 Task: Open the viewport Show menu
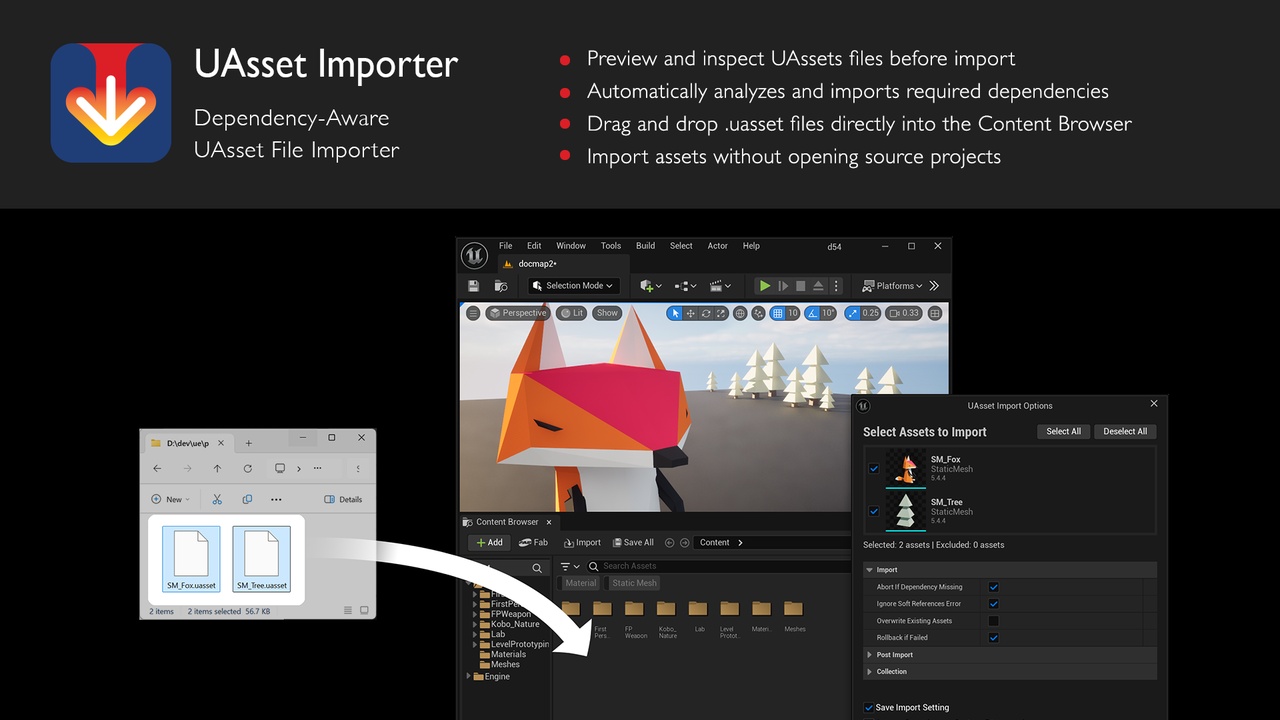click(x=607, y=313)
